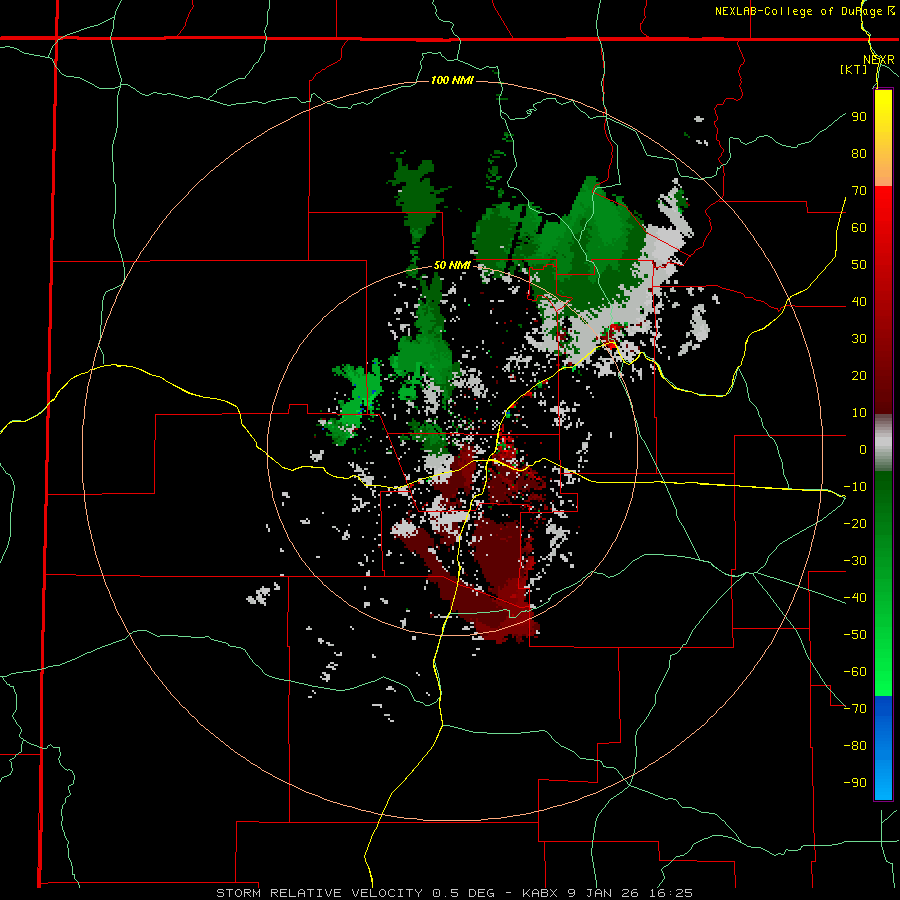Screen dimensions: 900x900
Task: Click the -40 value on the velocity scale
Action: (855, 598)
